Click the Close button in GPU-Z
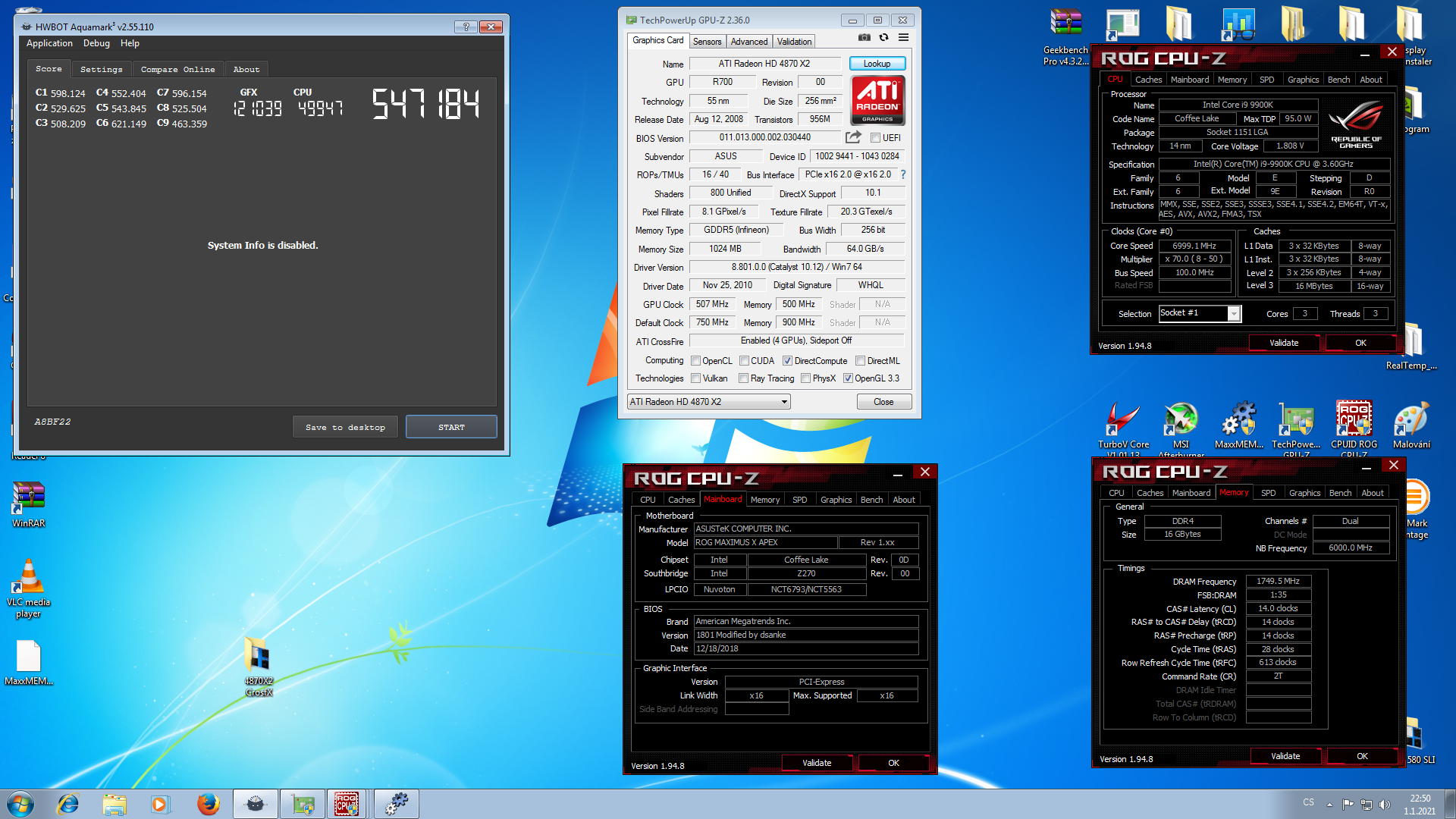 (x=883, y=402)
